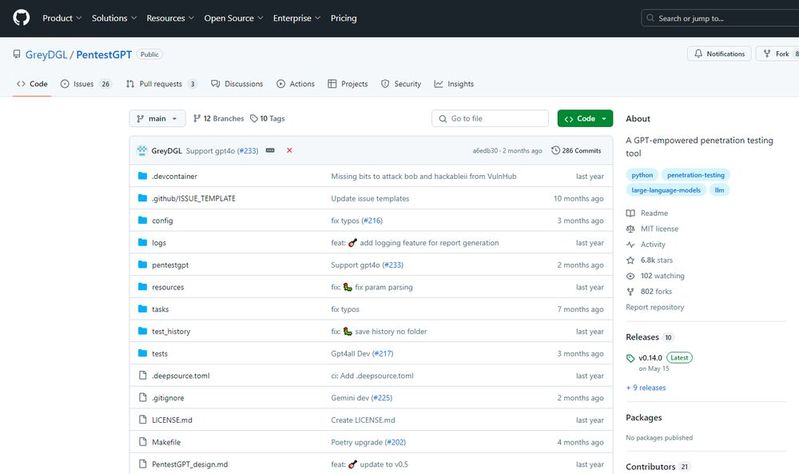The image size is (799, 474).
Task: Click the config folder icon
Action: click(143, 220)
